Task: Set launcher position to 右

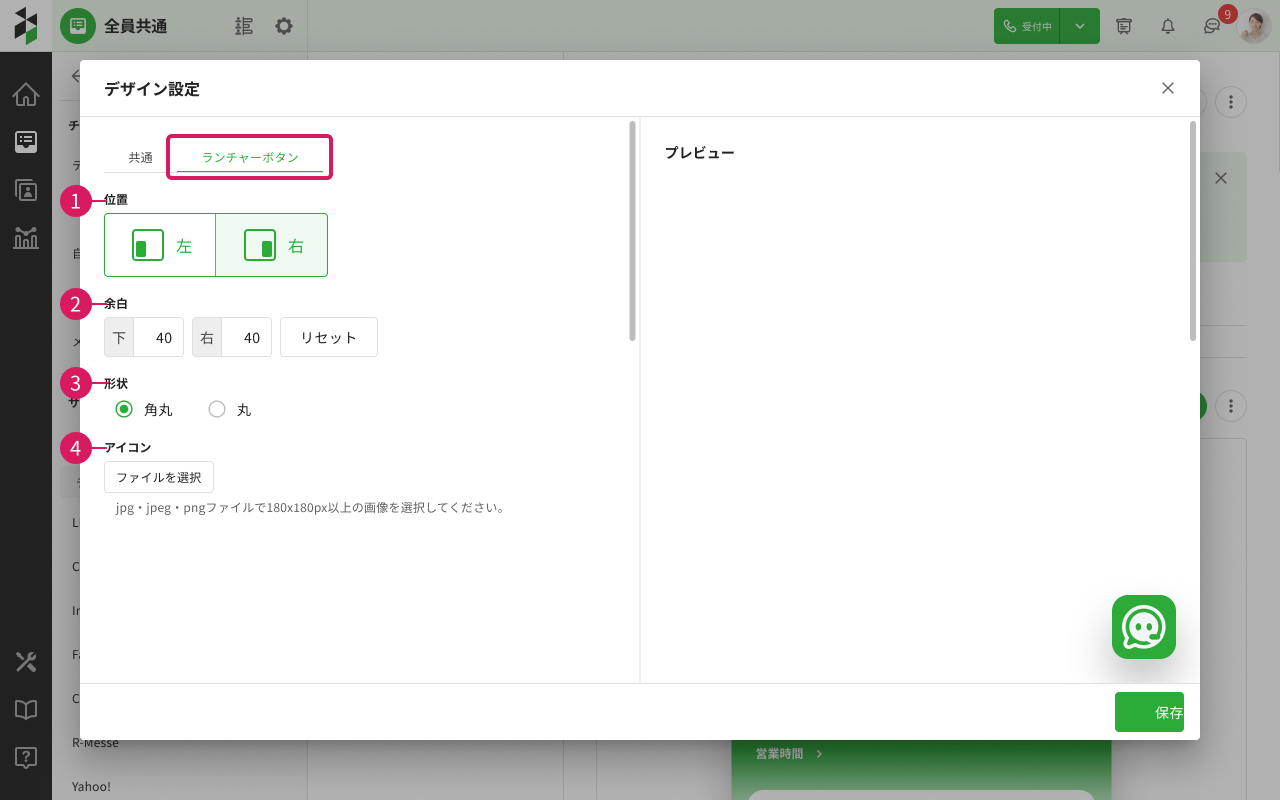Action: (272, 245)
